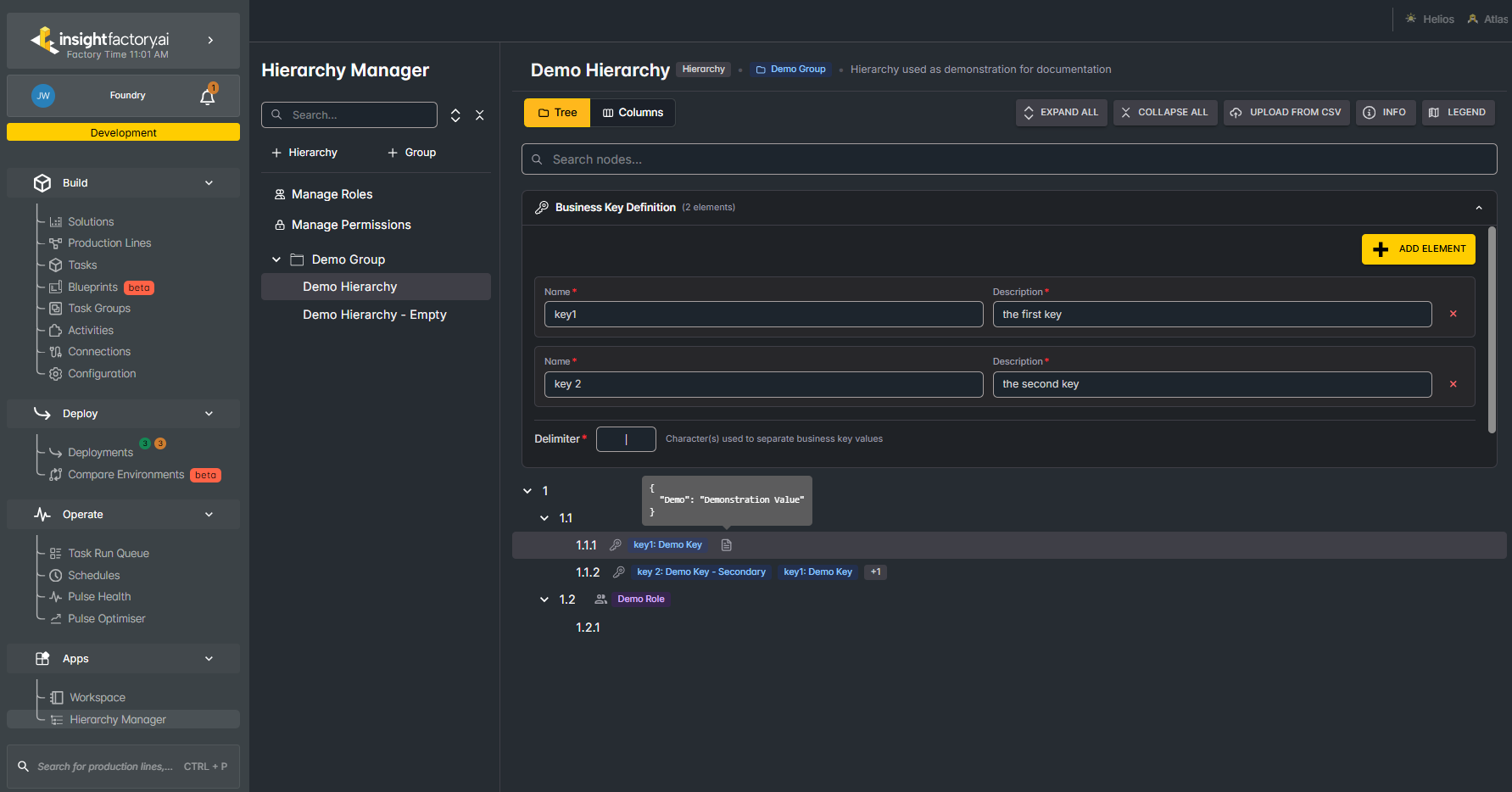Open the Legend panel
The height and width of the screenshot is (792, 1512).
(x=1458, y=113)
